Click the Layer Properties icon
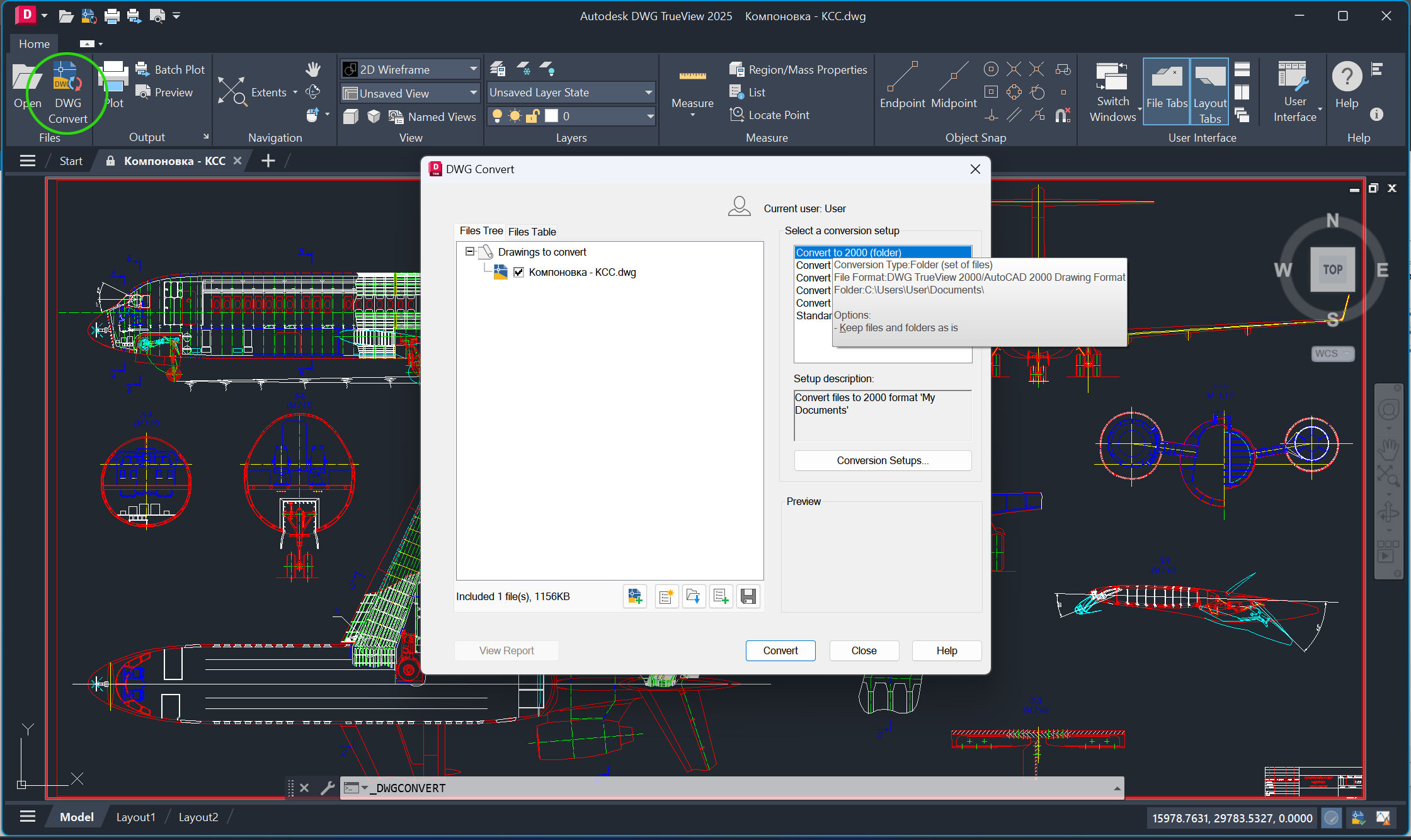This screenshot has height=840, width=1411. pyautogui.click(x=498, y=69)
